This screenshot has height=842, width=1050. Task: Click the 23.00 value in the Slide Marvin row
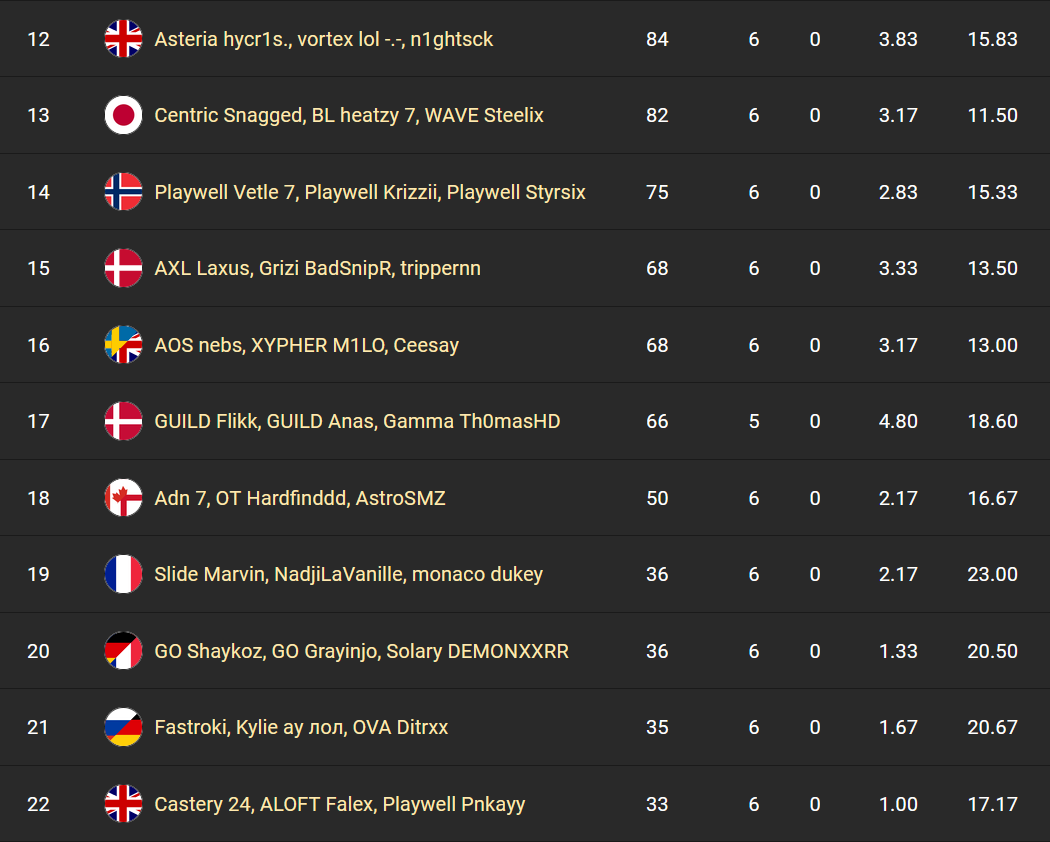(992, 574)
